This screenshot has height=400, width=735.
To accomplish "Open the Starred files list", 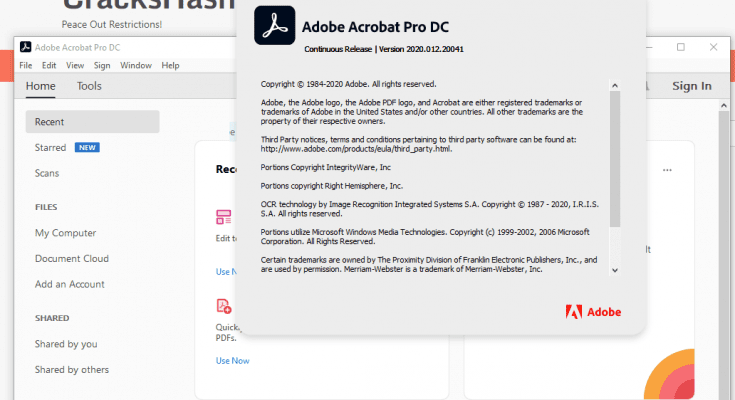I will click(50, 147).
